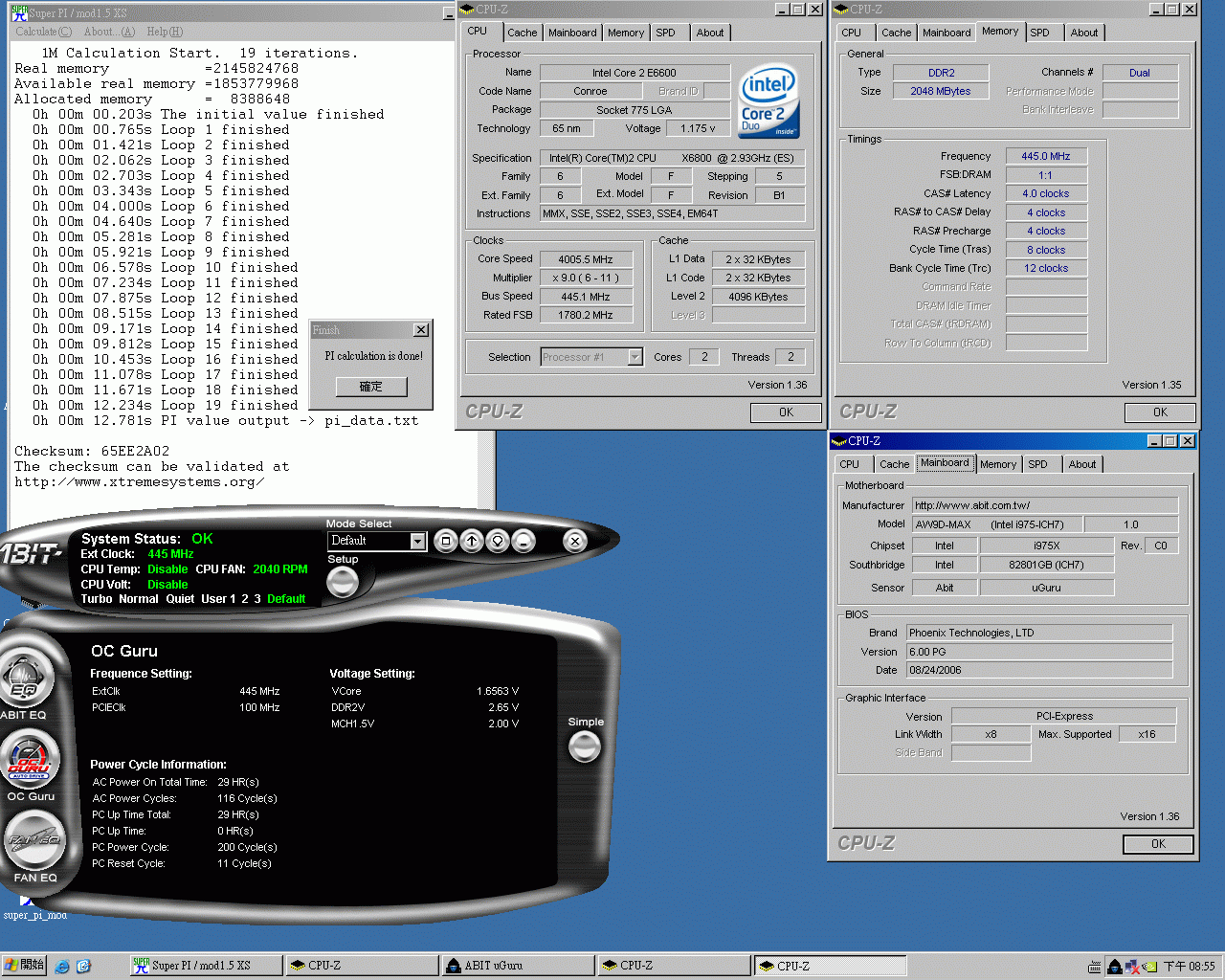Image resolution: width=1225 pixels, height=980 pixels.
Task: Click the CPU FAN 2040 RPM reading
Action: (x=280, y=569)
